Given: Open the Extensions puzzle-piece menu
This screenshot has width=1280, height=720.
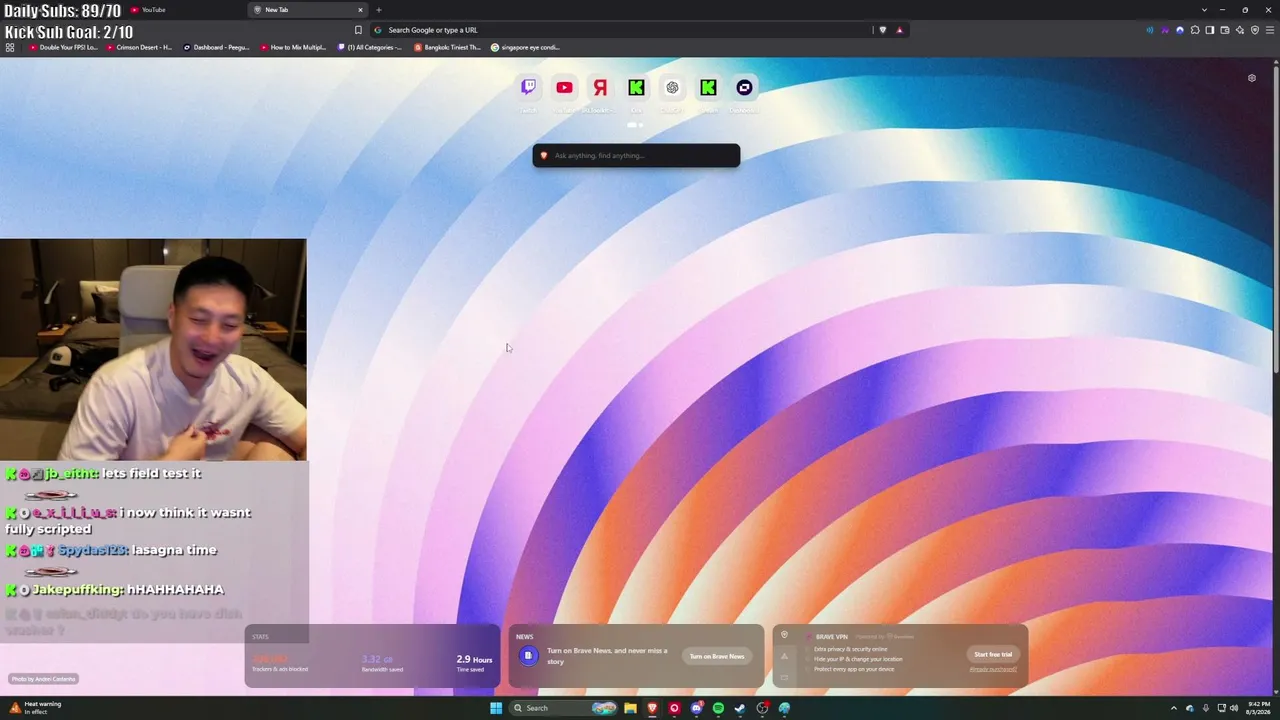Looking at the screenshot, I should [1195, 30].
